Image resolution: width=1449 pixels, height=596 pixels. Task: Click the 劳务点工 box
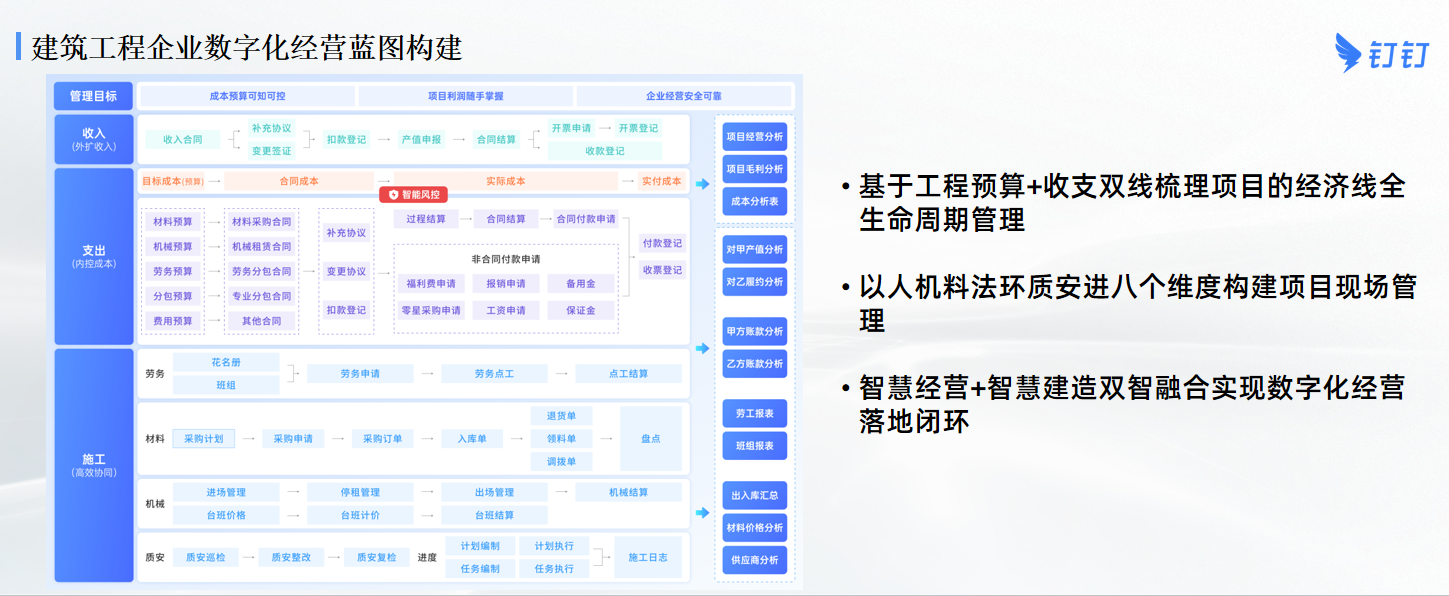[494, 374]
